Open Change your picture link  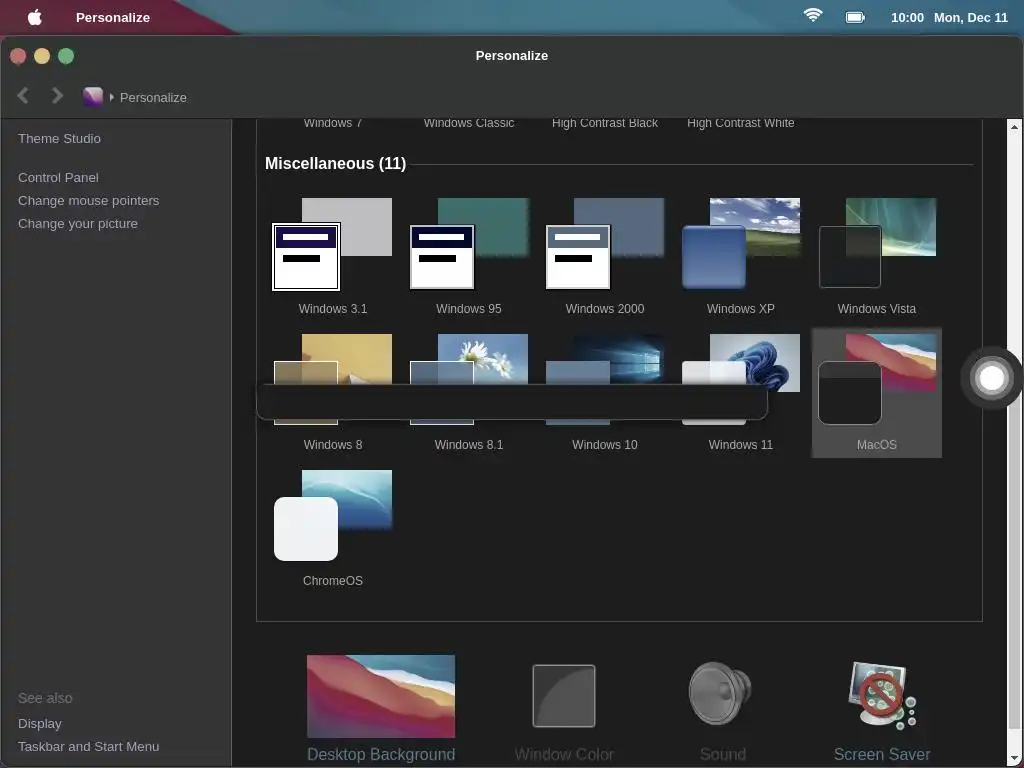coord(78,223)
